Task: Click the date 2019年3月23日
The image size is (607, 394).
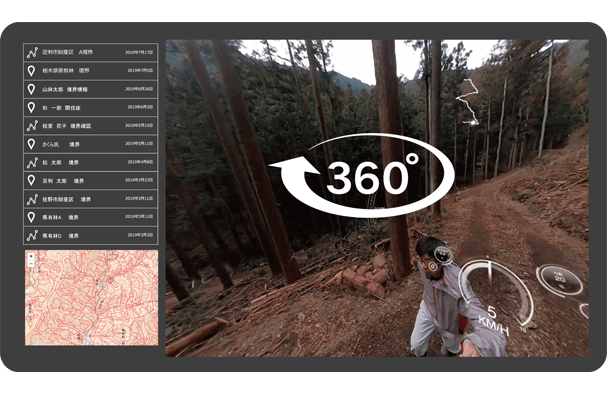Action: pos(139,180)
